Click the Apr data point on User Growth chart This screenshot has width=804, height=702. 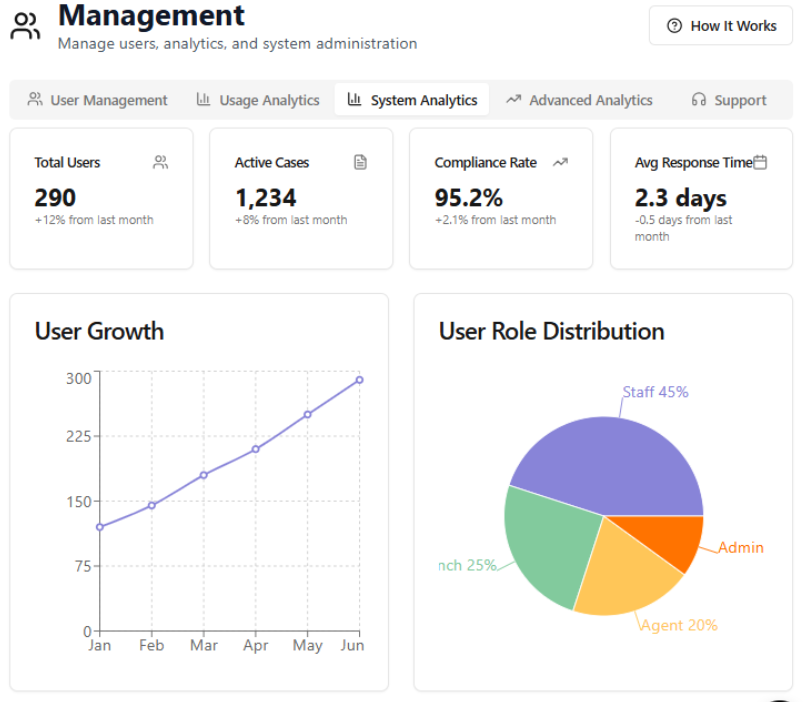pyautogui.click(x=256, y=449)
